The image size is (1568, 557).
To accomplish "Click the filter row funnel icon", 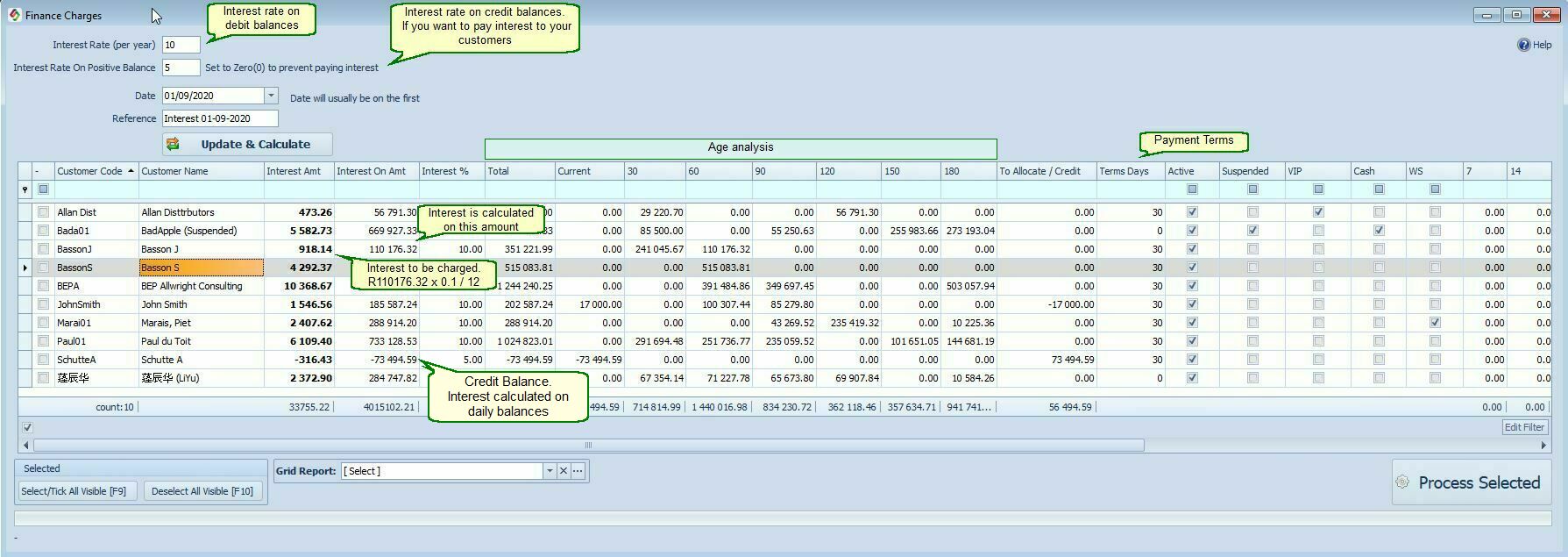I will pos(25,189).
